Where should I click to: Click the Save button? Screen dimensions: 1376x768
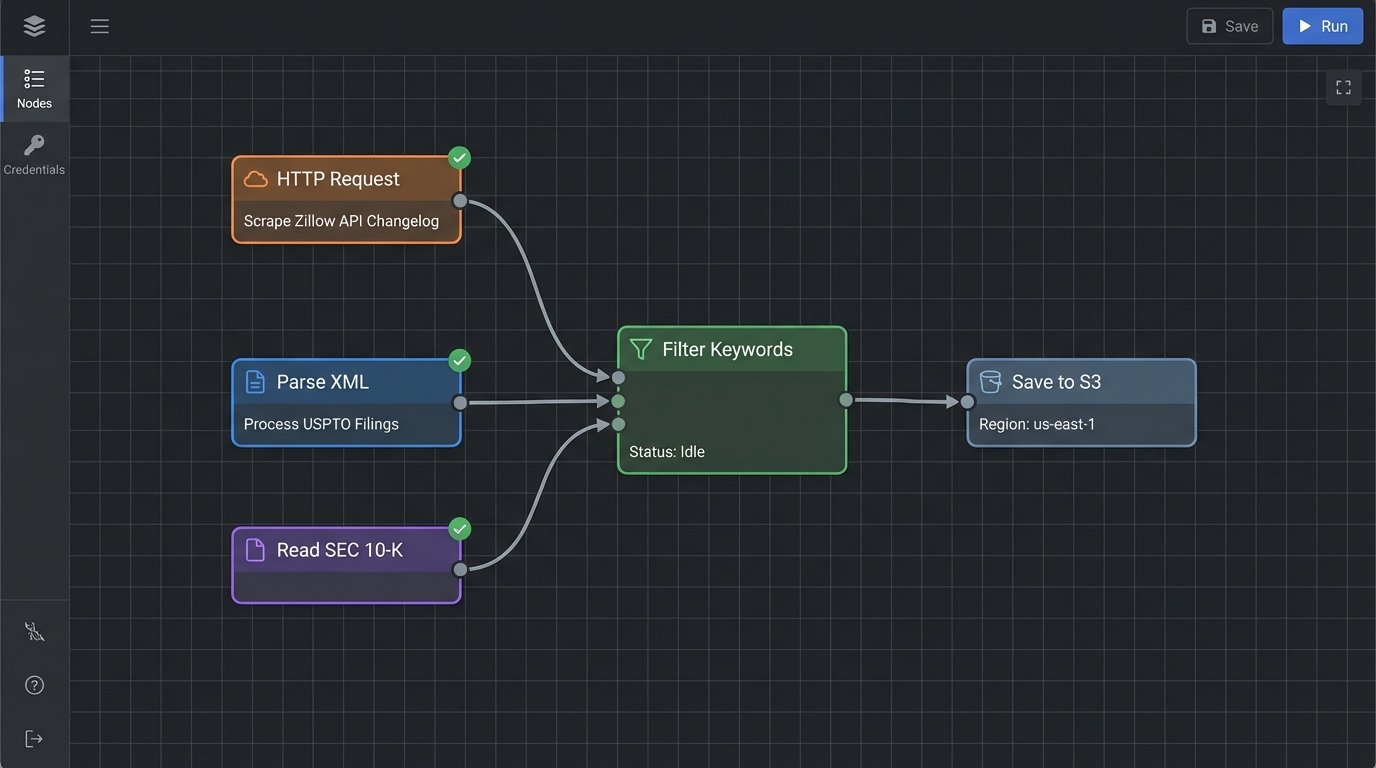click(x=1229, y=26)
